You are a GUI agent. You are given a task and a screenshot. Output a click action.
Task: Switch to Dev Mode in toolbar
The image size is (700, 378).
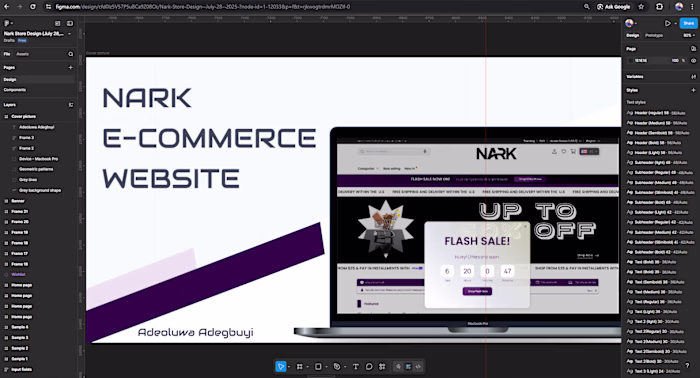click(418, 366)
